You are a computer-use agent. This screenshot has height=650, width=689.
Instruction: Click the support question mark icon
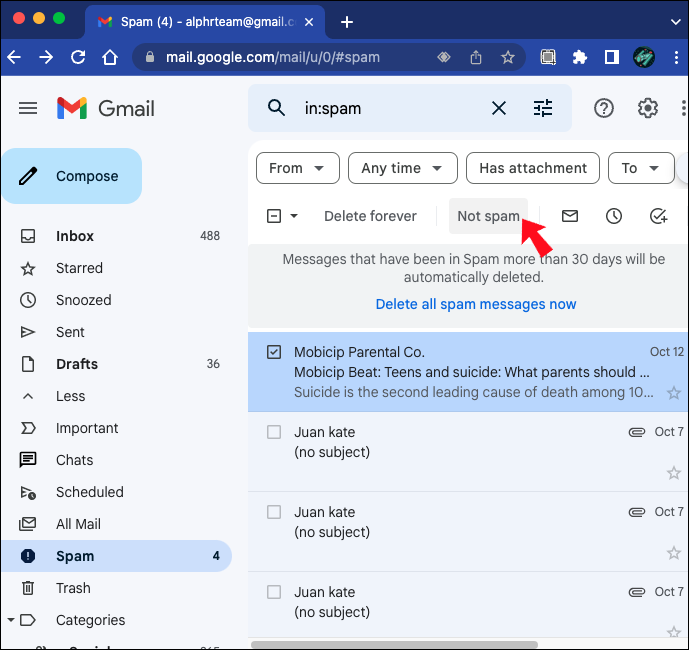tap(604, 108)
